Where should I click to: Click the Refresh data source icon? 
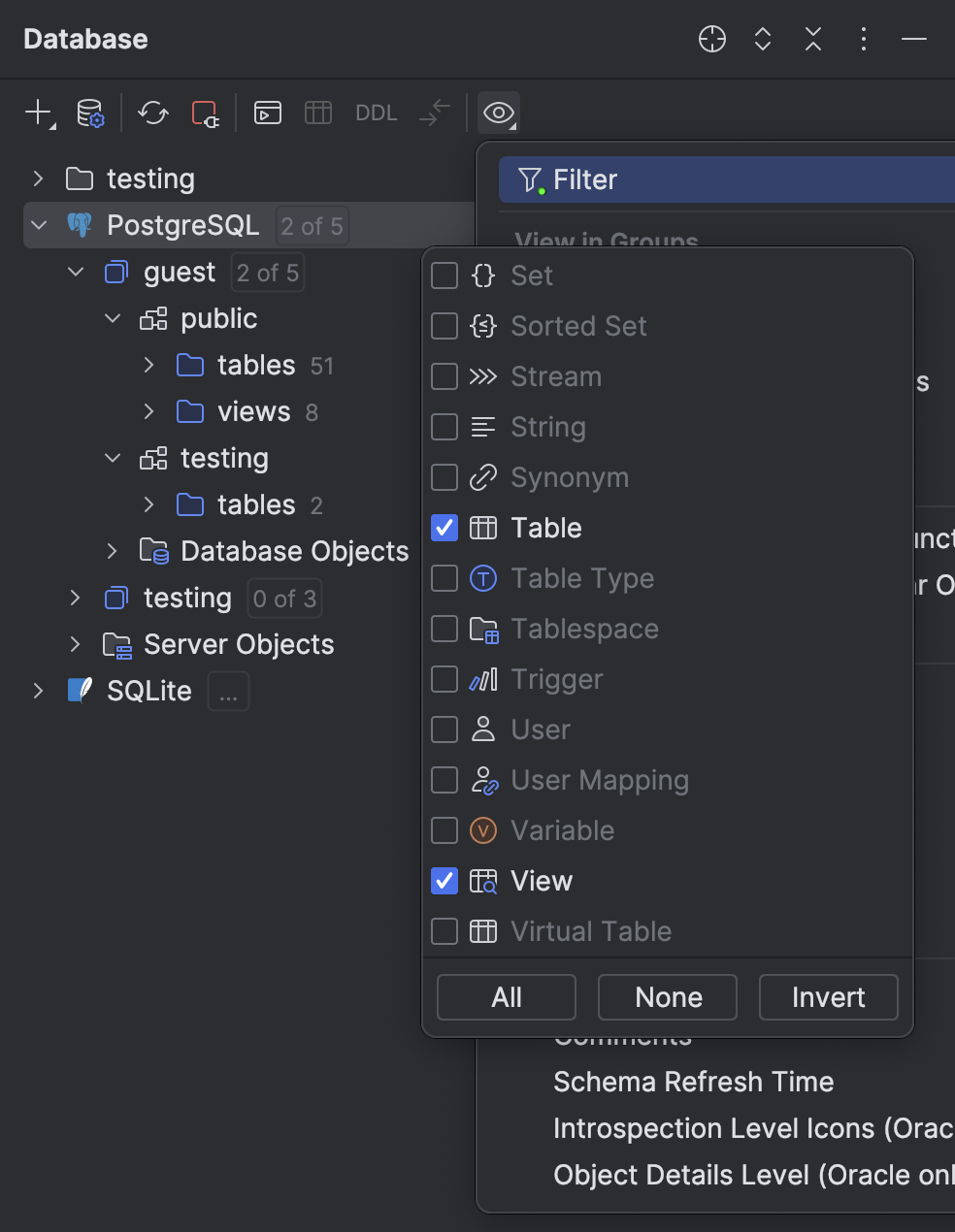[x=151, y=113]
